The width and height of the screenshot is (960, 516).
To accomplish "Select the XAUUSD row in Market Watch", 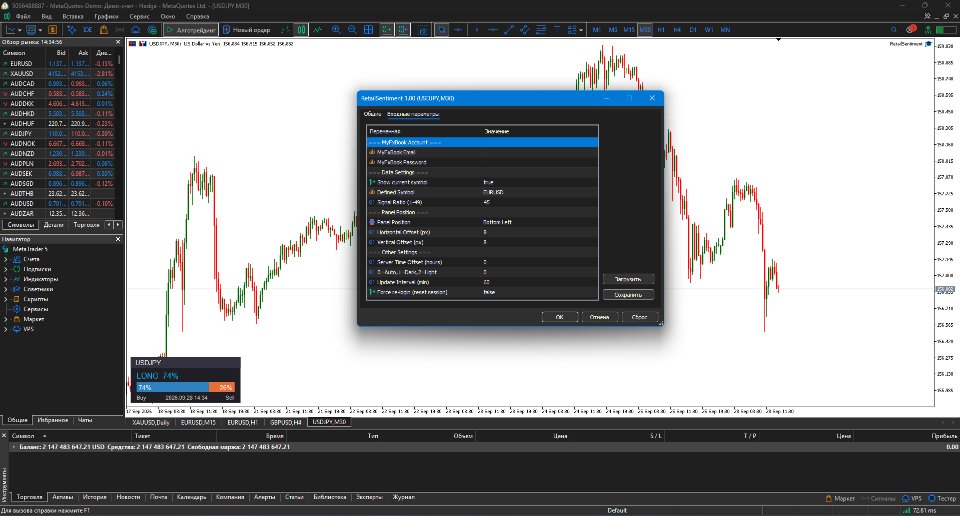I will click(x=57, y=73).
